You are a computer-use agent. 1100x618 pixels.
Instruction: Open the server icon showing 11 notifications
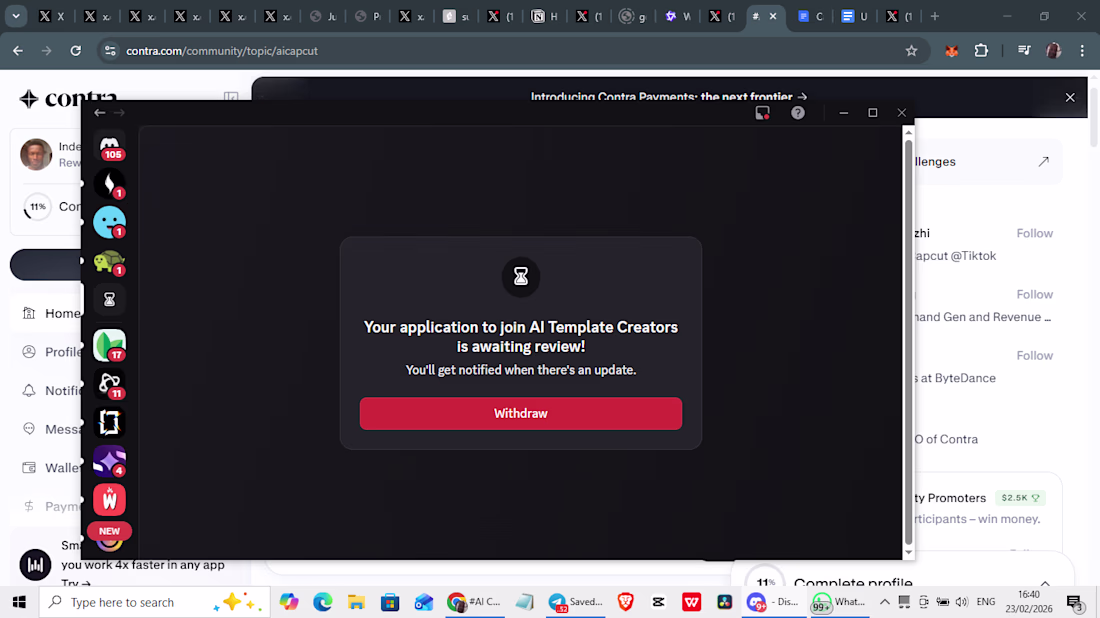tap(109, 384)
